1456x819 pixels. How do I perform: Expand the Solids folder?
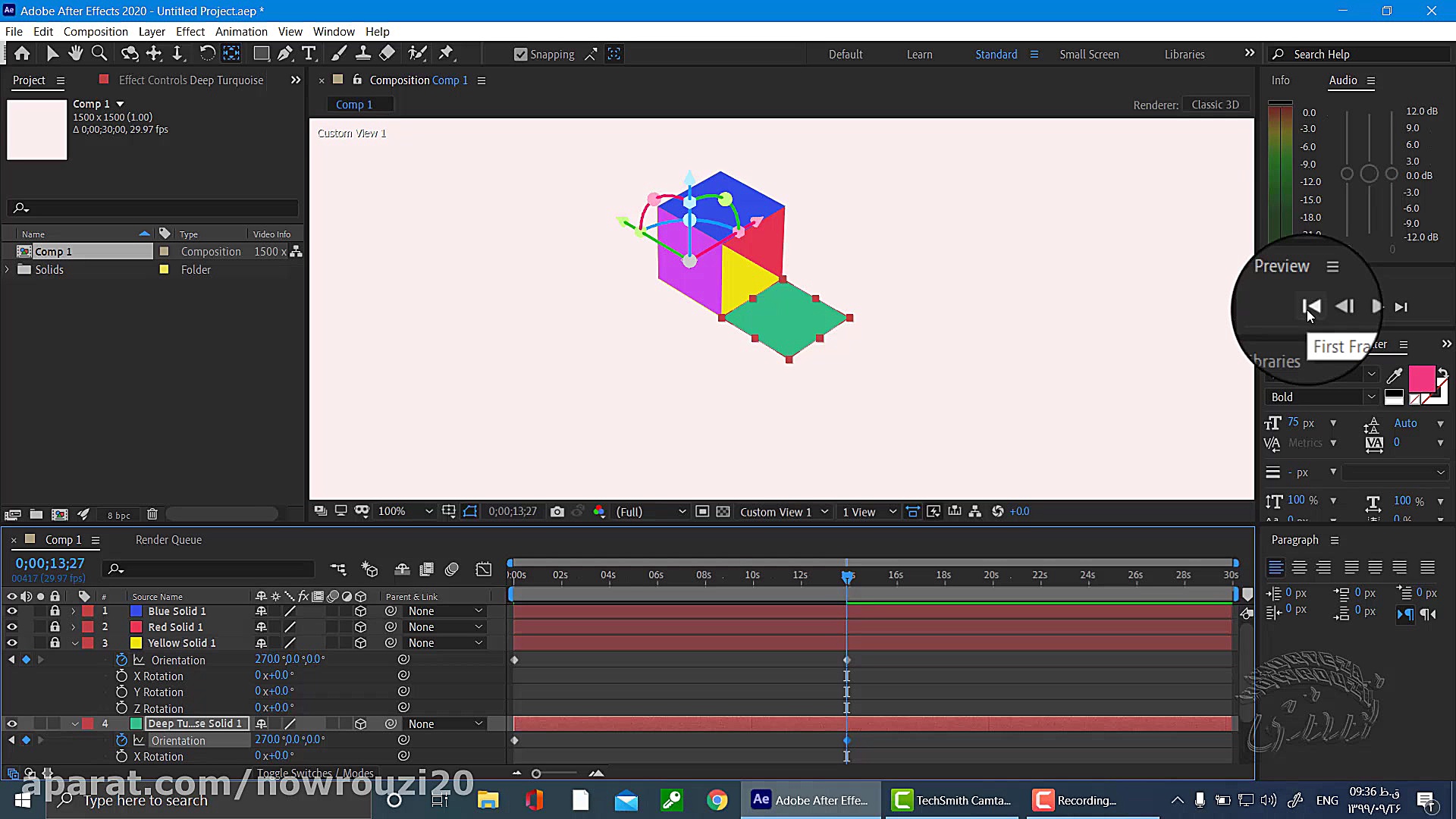[x=8, y=270]
